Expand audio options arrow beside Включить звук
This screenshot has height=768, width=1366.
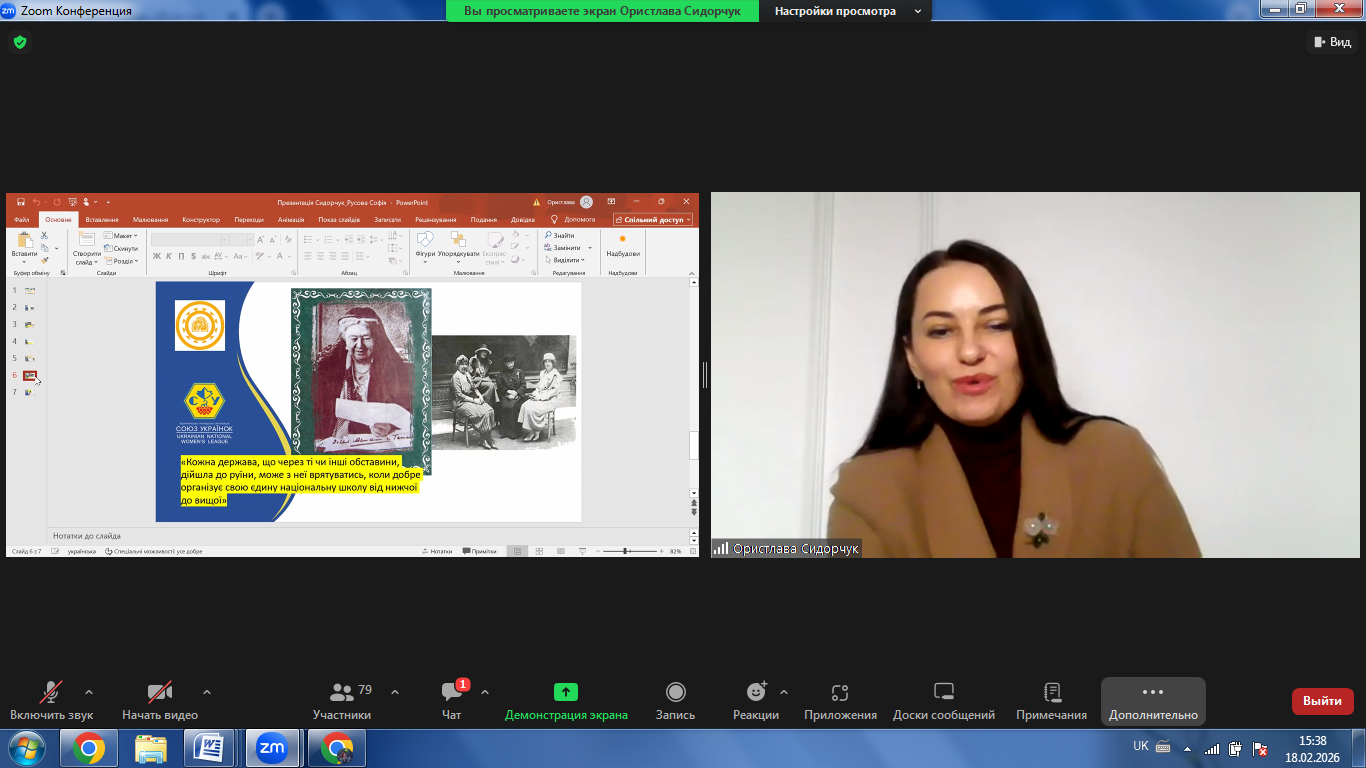pos(89,692)
